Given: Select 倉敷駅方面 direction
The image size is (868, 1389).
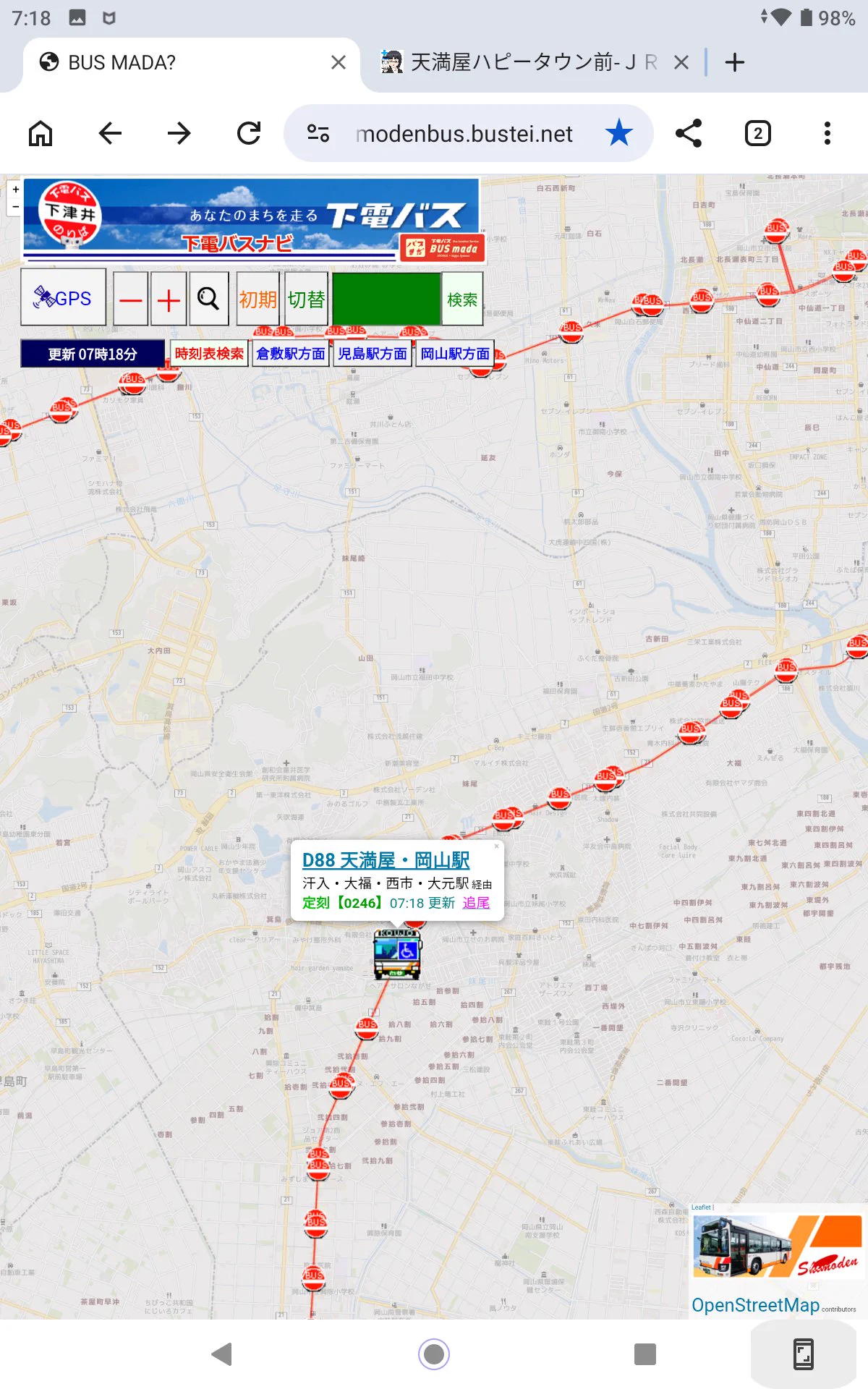Looking at the screenshot, I should pos(291,354).
